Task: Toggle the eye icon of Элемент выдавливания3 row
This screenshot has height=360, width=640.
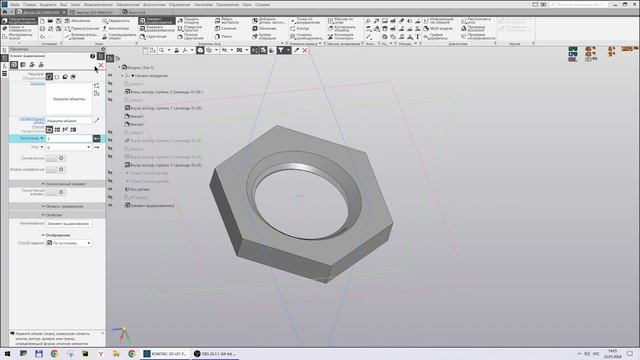Action: pyautogui.click(x=110, y=205)
